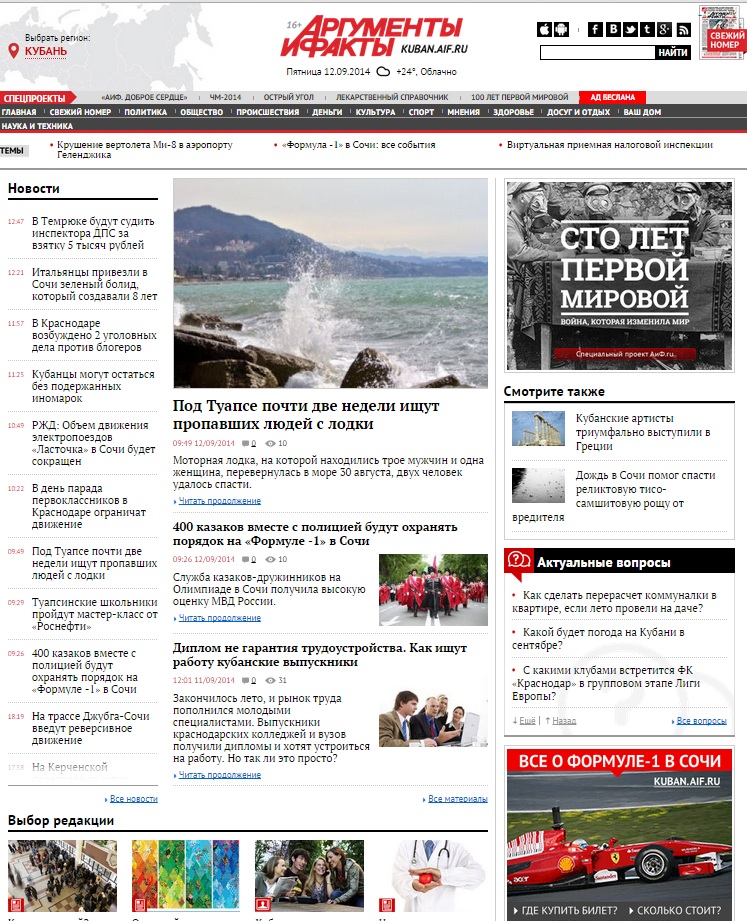
Task: Open Все о Формуле-1 в Сочи banner
Action: (620, 834)
